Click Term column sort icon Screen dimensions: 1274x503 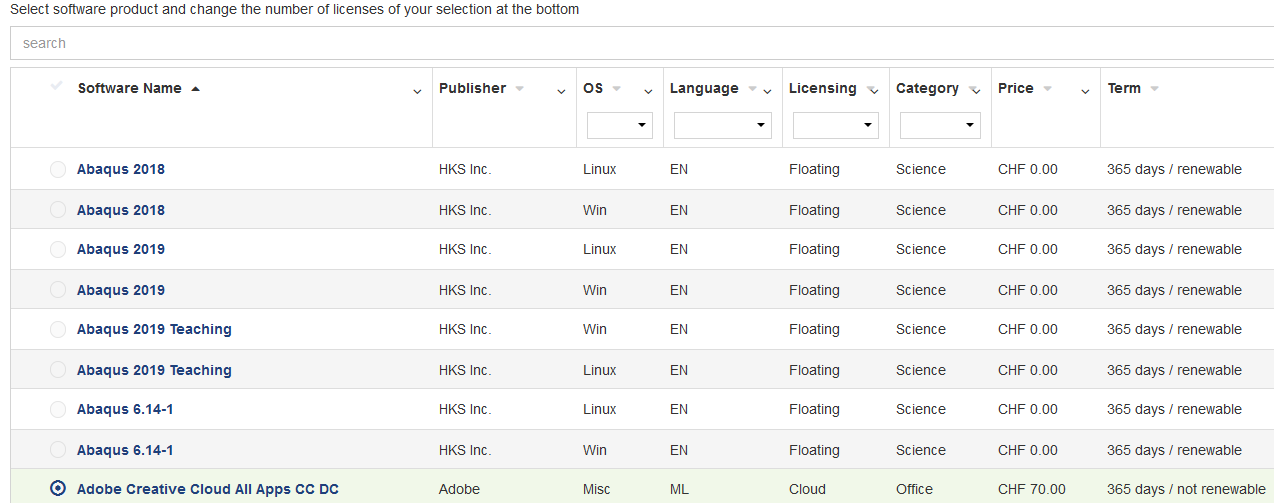click(x=1155, y=89)
